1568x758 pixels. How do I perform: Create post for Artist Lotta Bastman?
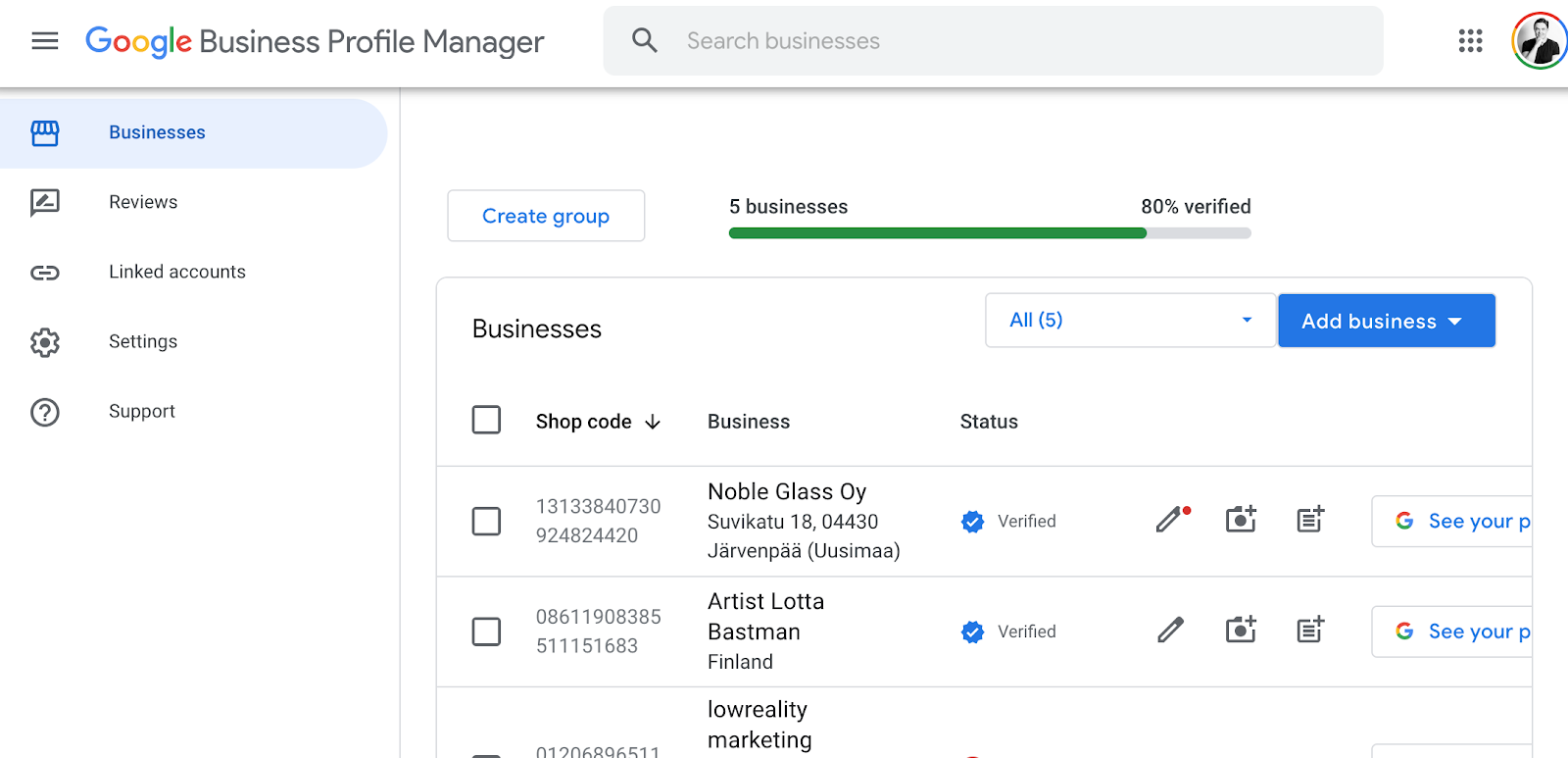point(1310,630)
